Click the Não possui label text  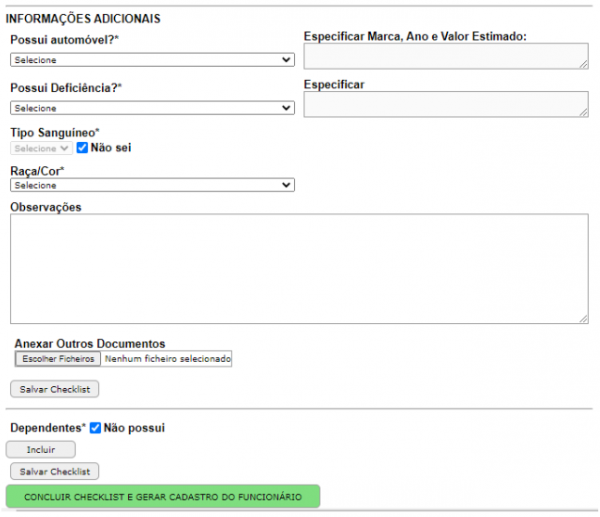tap(134, 428)
